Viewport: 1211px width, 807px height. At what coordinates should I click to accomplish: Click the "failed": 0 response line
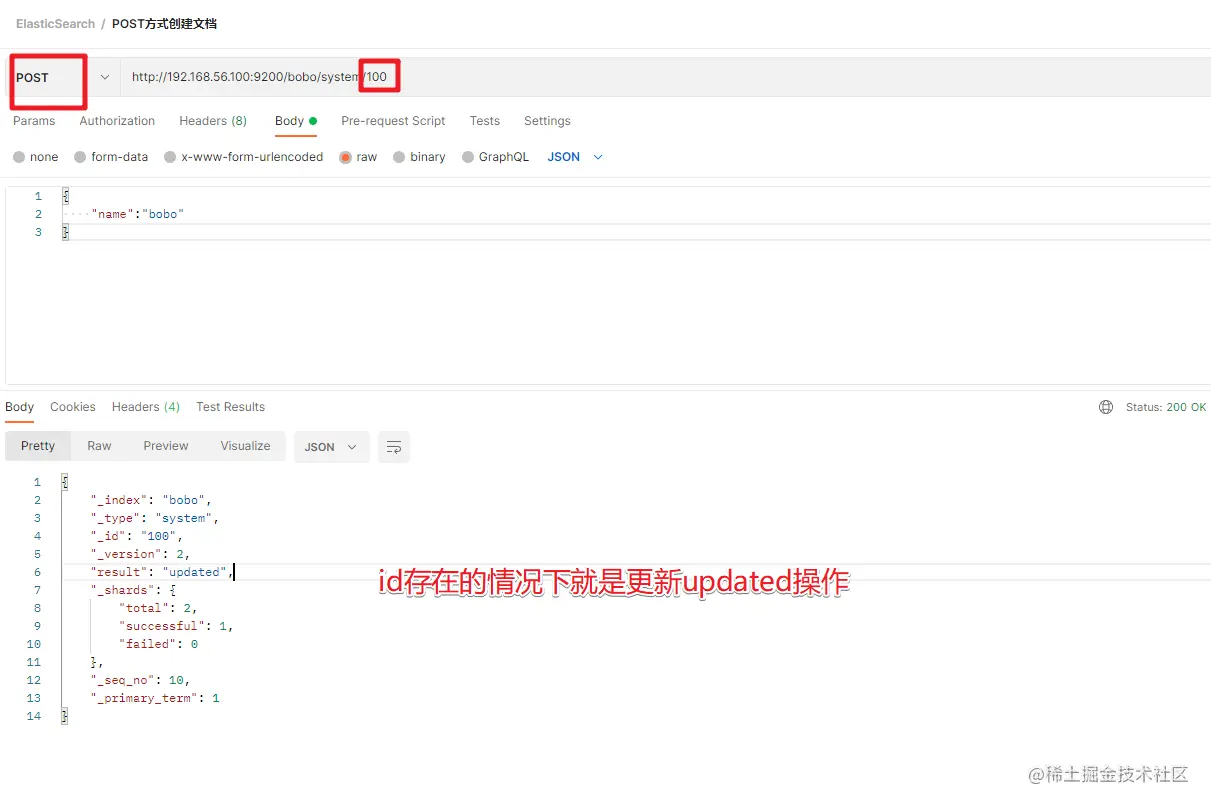[x=158, y=644]
